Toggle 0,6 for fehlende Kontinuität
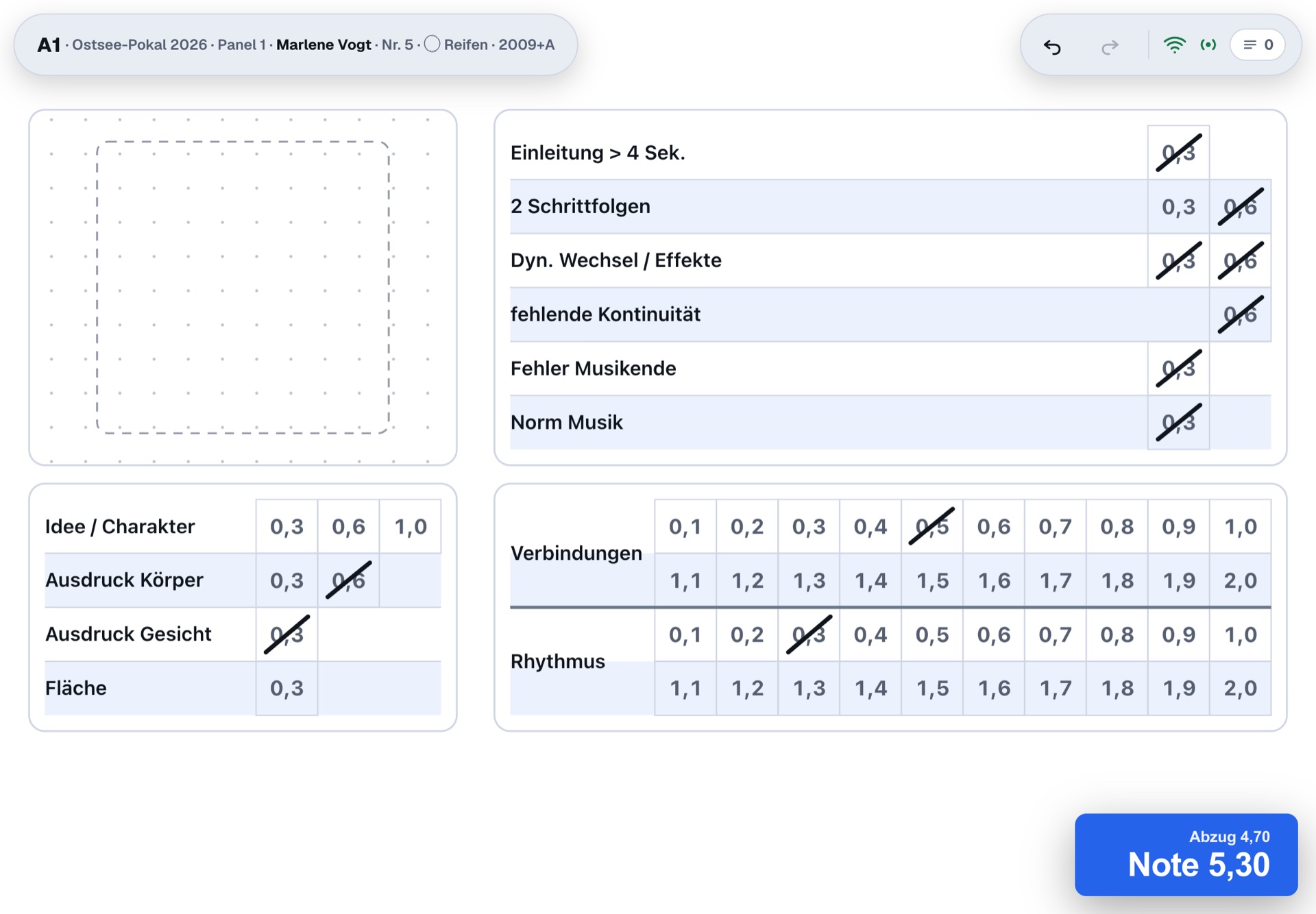This screenshot has height=914, width=1316. [x=1240, y=314]
